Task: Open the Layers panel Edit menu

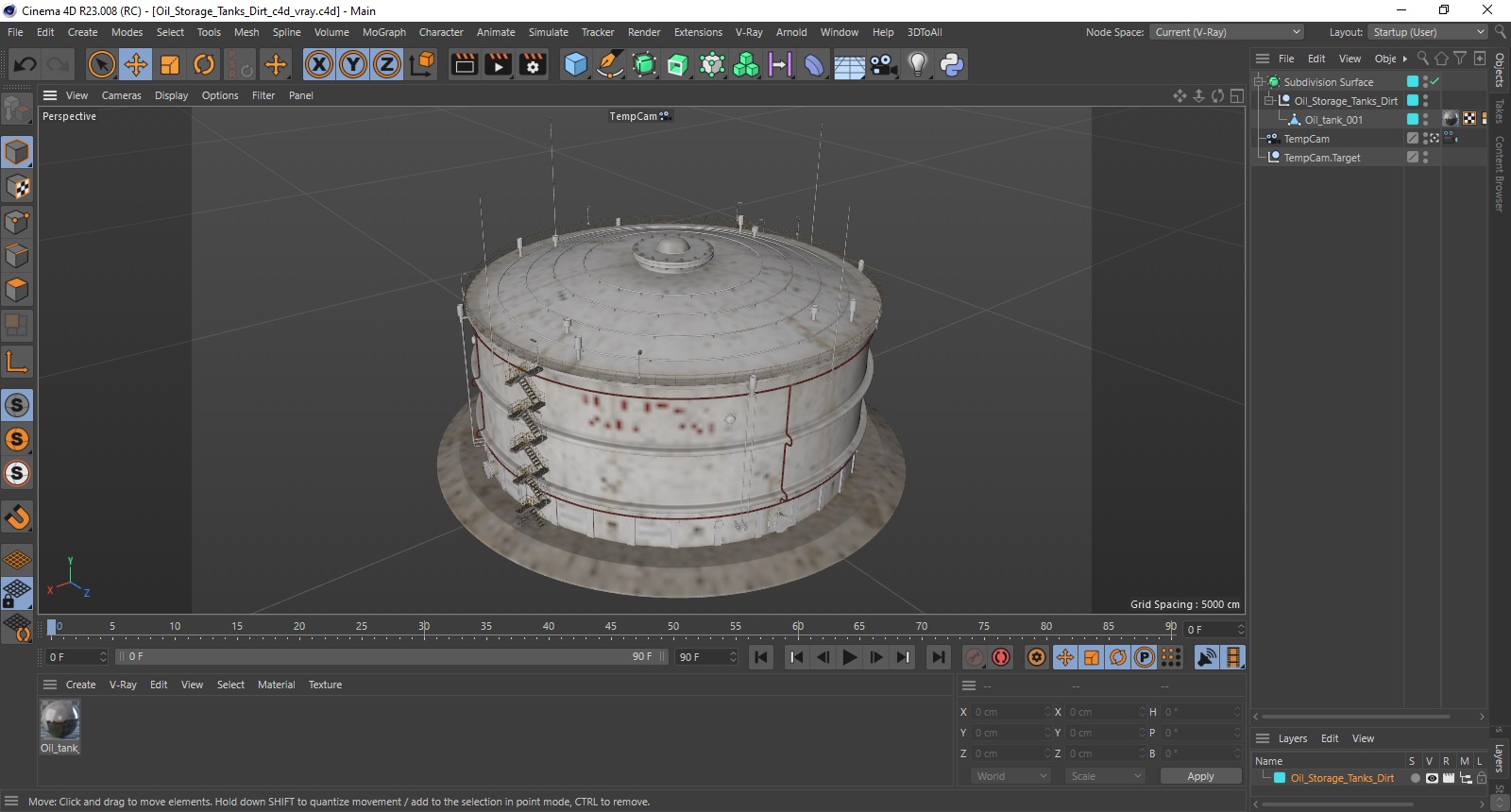Action: click(x=1330, y=738)
